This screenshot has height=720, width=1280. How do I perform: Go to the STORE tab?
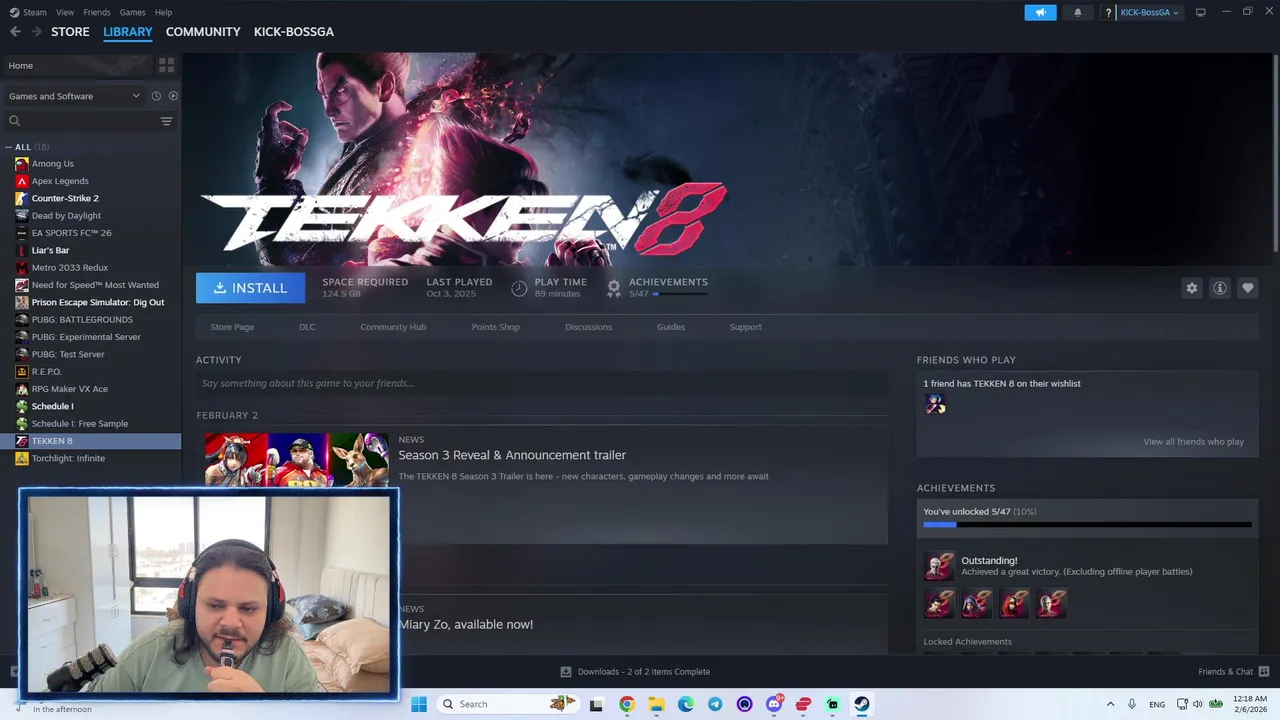70,32
